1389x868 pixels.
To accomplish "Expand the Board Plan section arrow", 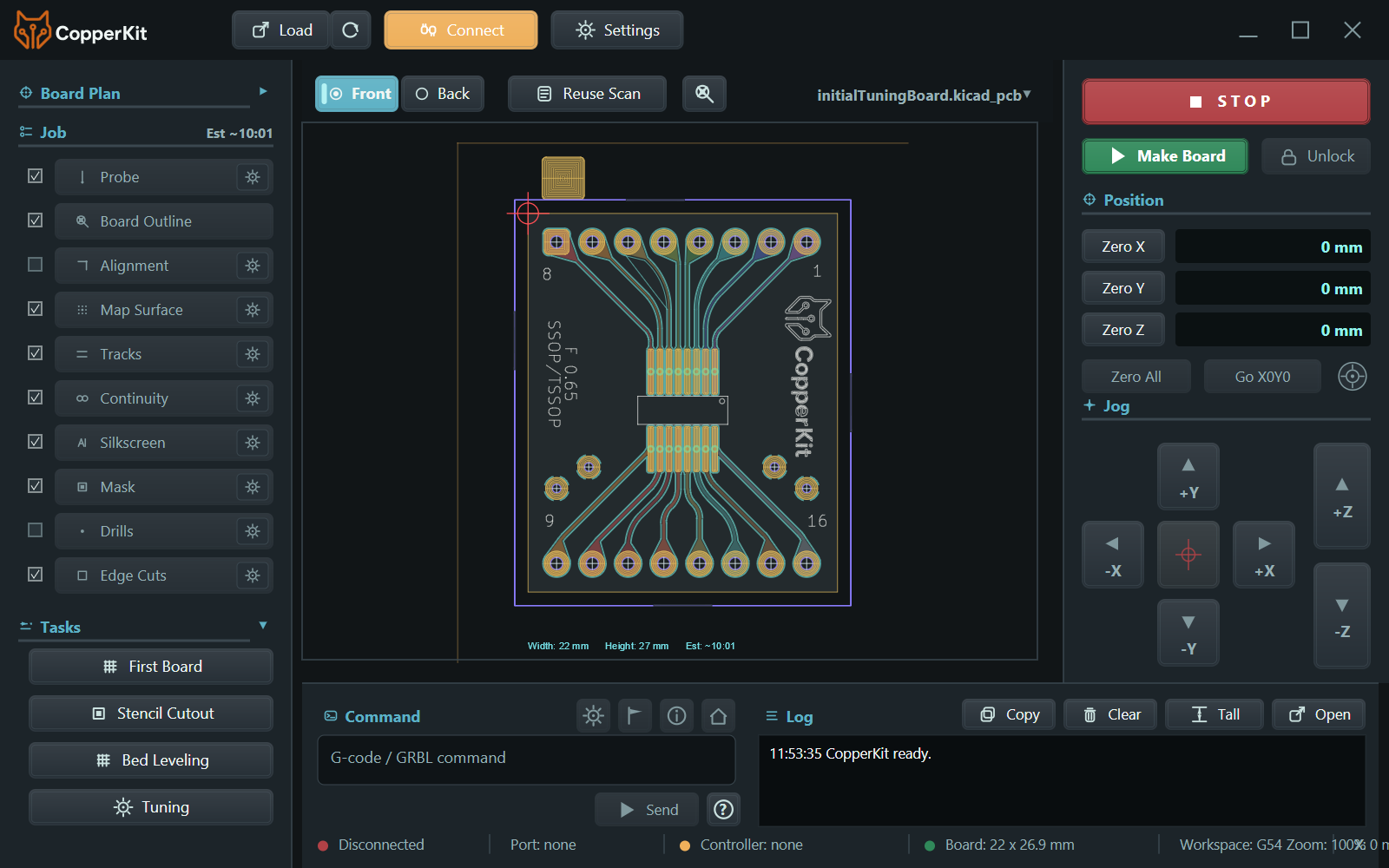I will click(263, 92).
